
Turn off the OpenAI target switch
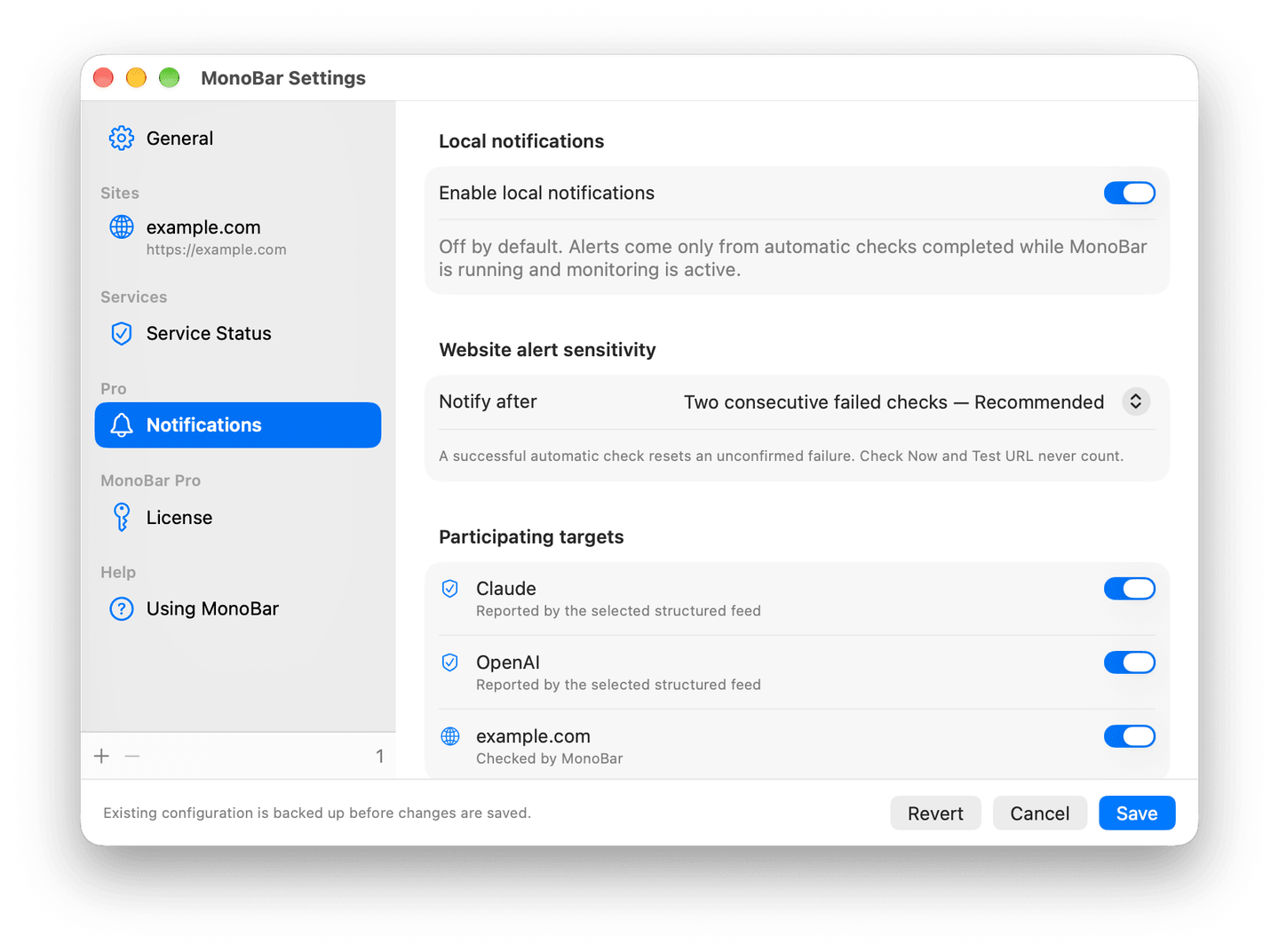tap(1130, 662)
